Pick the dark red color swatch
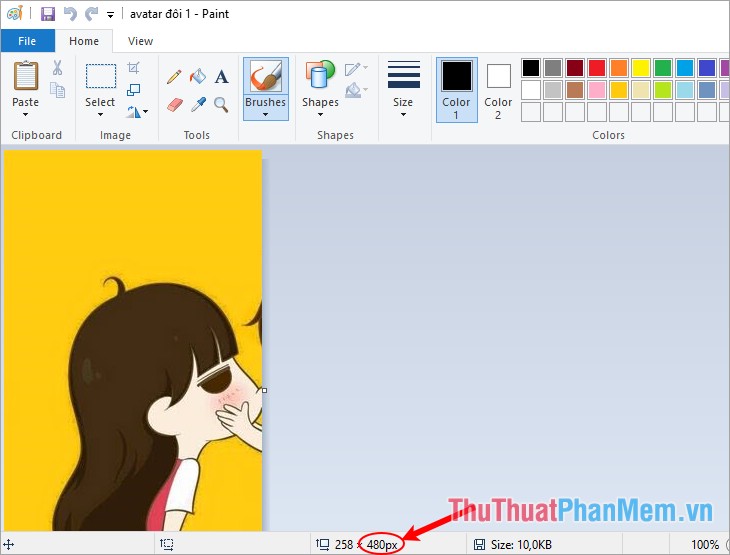The height and width of the screenshot is (555, 730). (x=575, y=68)
